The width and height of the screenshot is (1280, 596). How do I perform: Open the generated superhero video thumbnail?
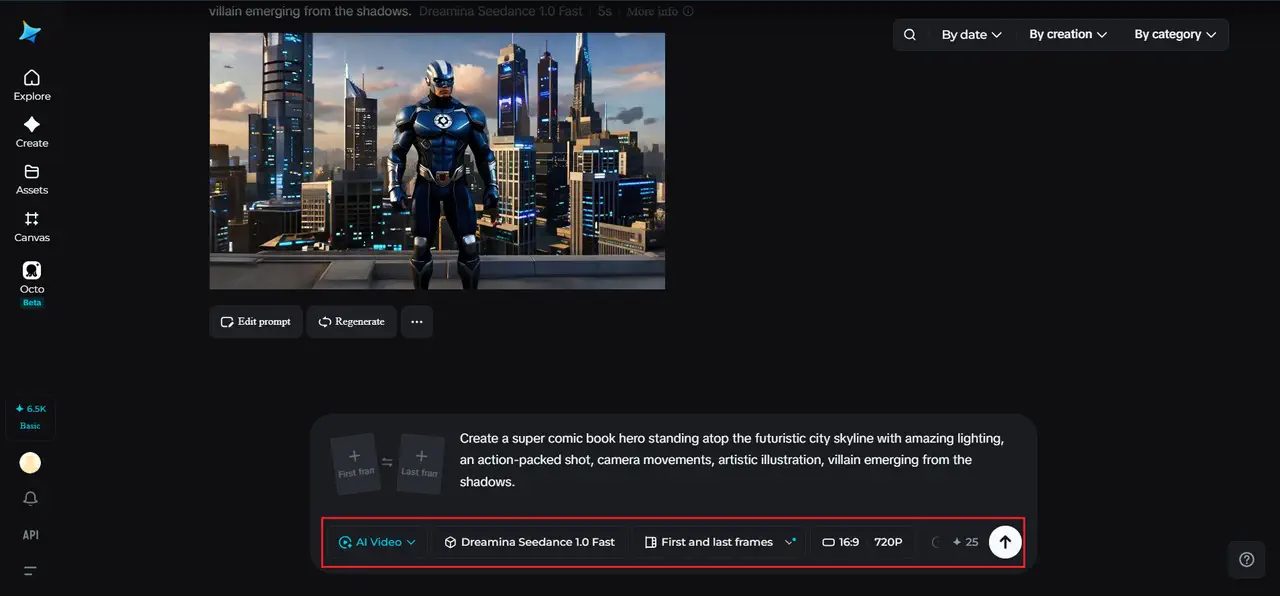pos(437,161)
